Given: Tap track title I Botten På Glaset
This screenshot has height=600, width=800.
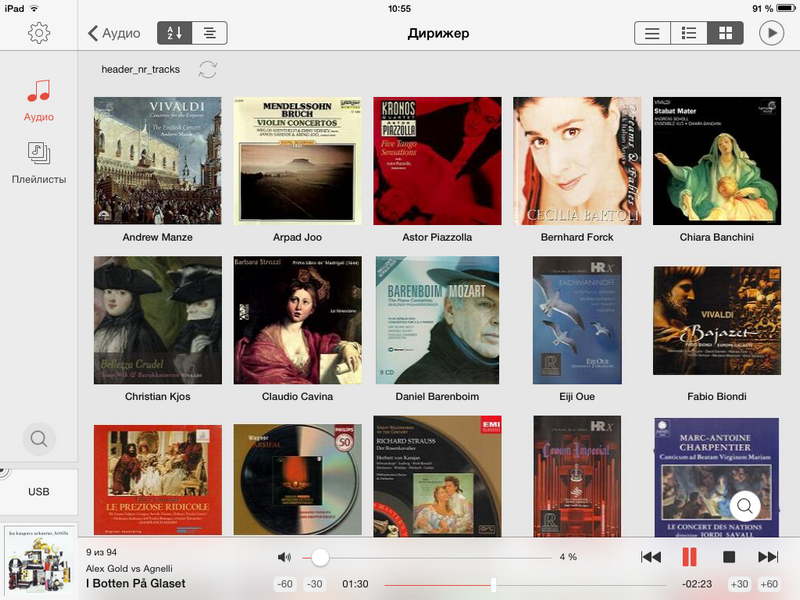Looking at the screenshot, I should pyautogui.click(x=136, y=584).
